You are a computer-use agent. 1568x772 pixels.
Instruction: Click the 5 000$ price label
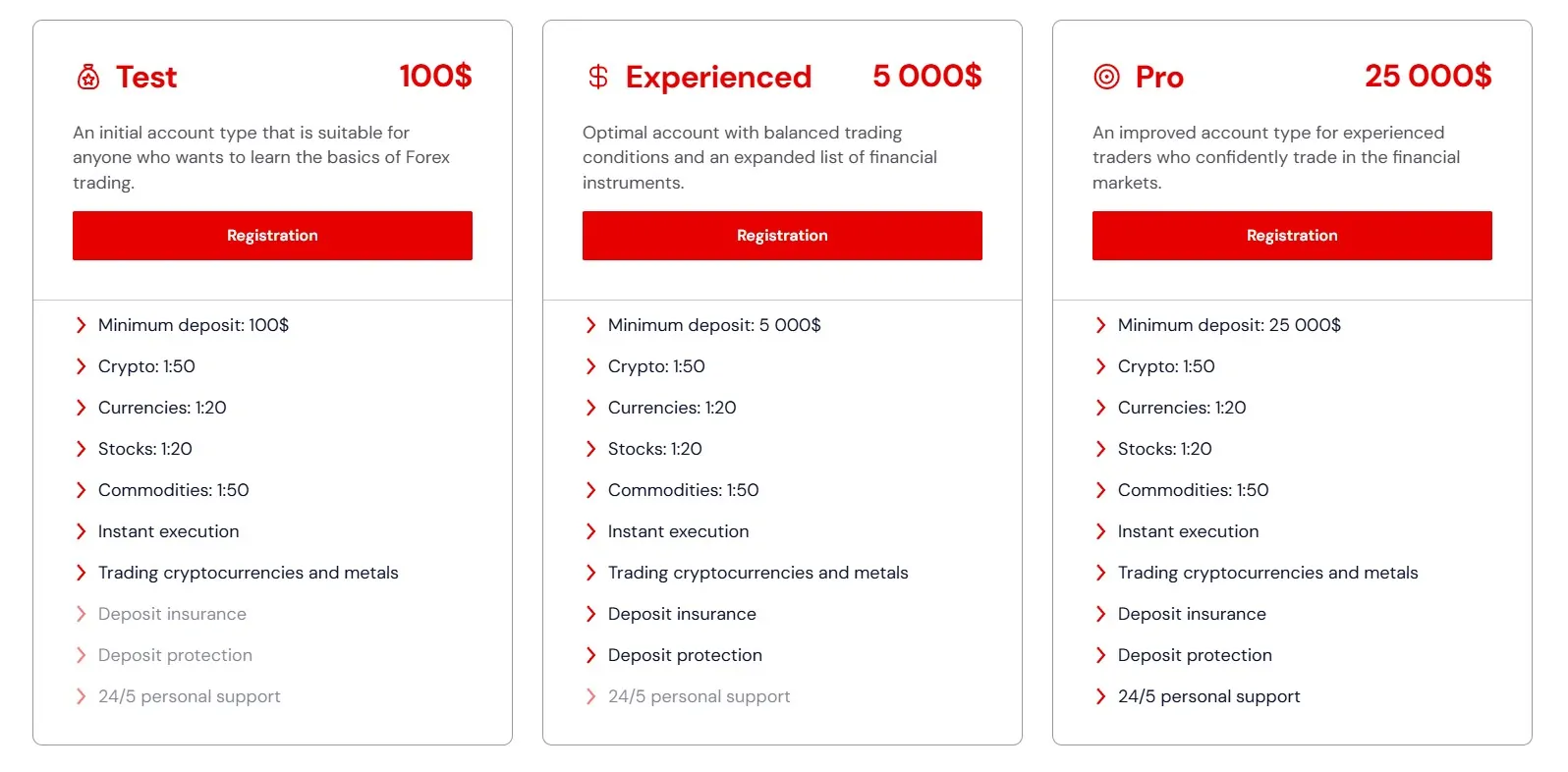tap(926, 76)
